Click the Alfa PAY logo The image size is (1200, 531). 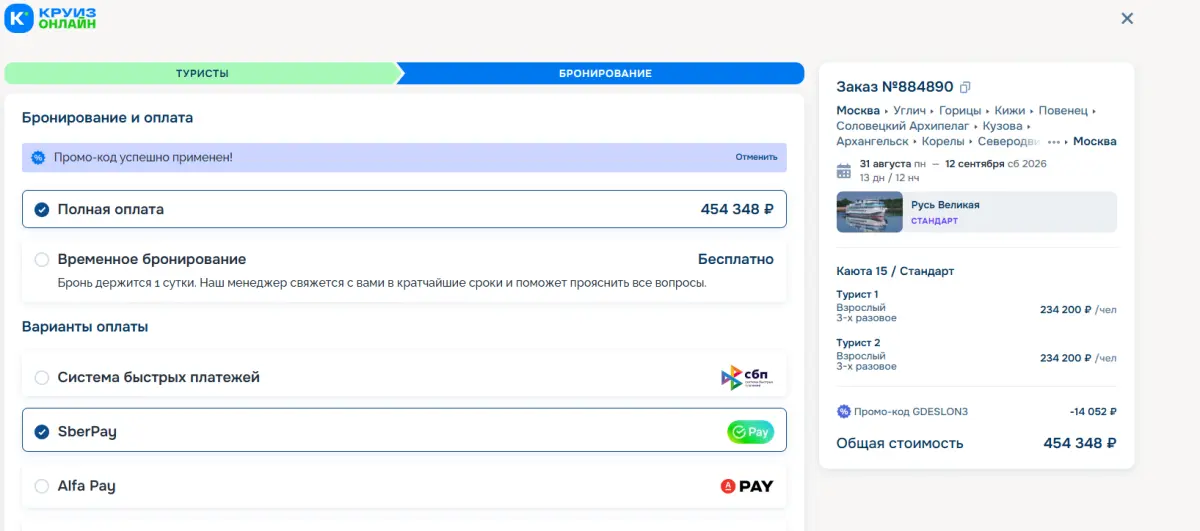(747, 486)
